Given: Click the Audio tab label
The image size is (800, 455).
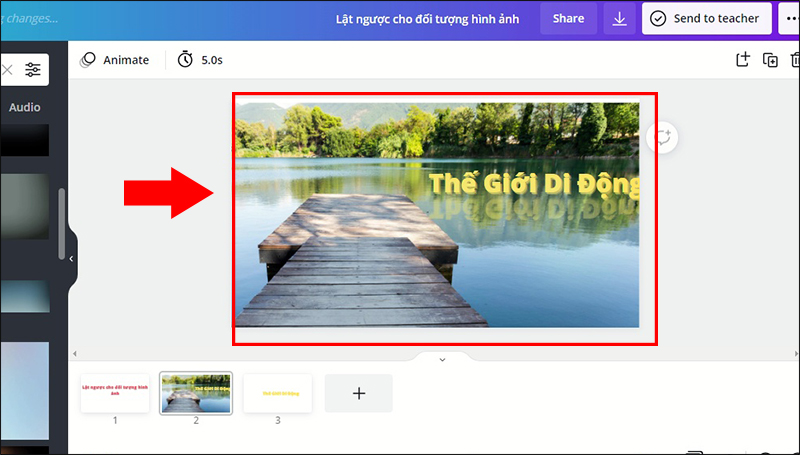Looking at the screenshot, I should [24, 107].
